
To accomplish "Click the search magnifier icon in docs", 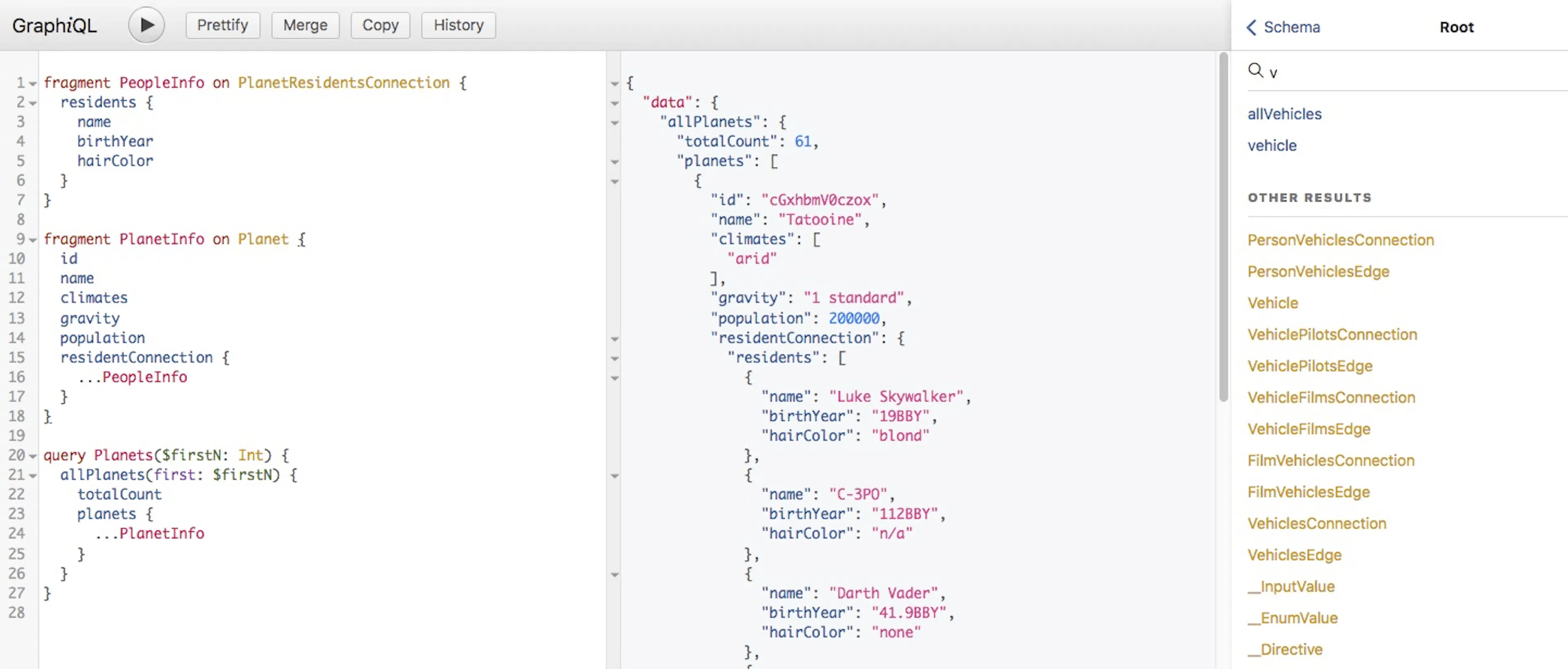I will tap(1255, 70).
